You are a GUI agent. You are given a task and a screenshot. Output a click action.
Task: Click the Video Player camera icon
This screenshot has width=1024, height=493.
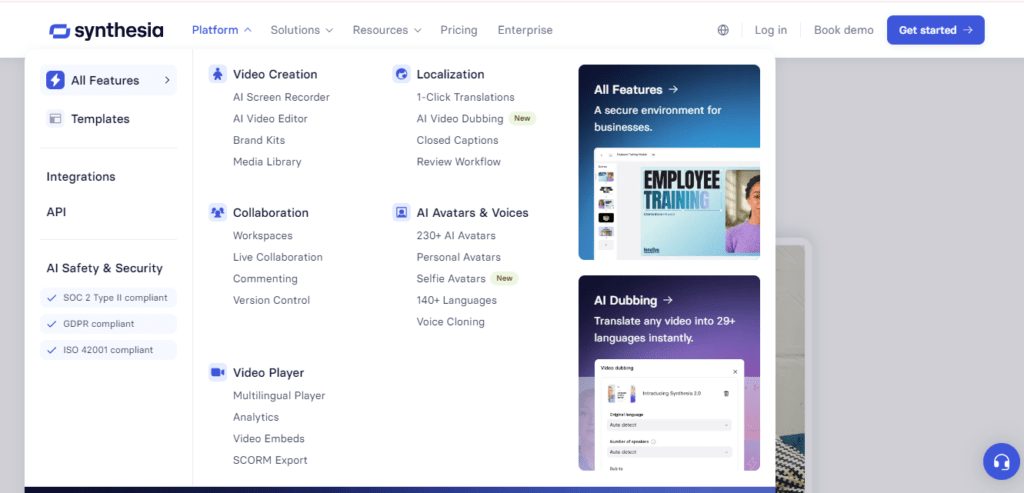(217, 372)
